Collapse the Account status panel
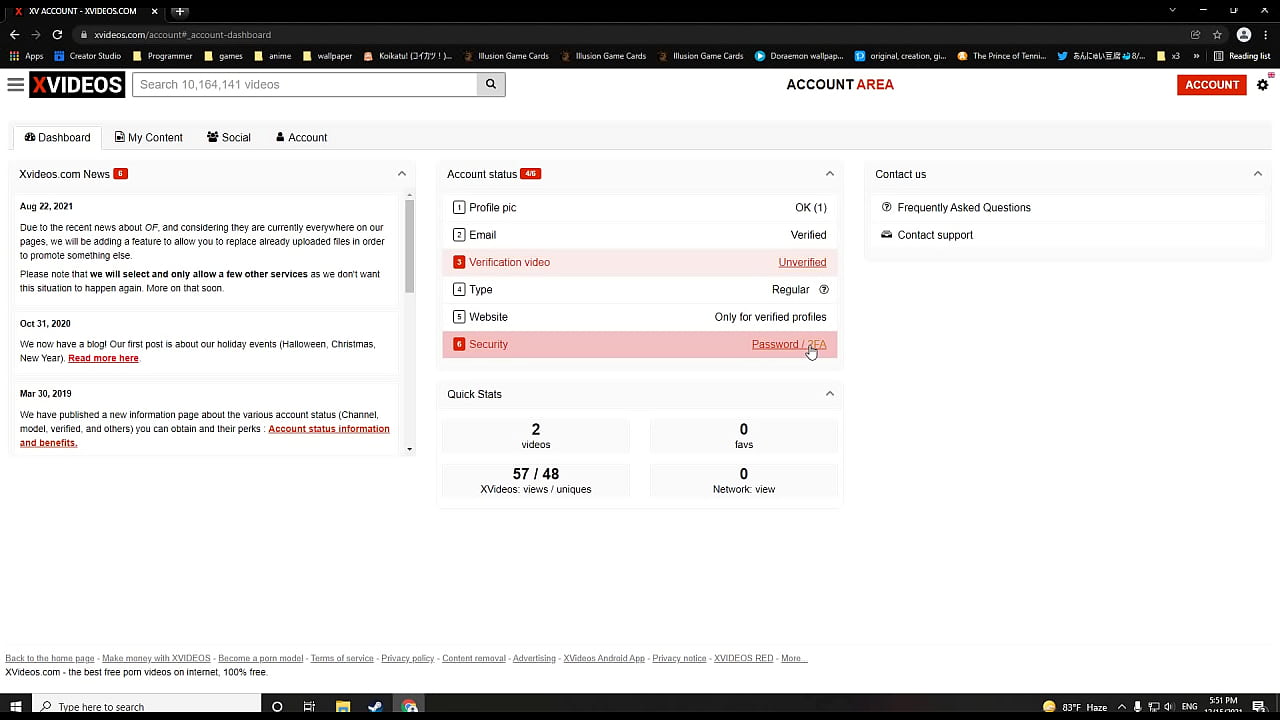1280x720 pixels. 829,174
